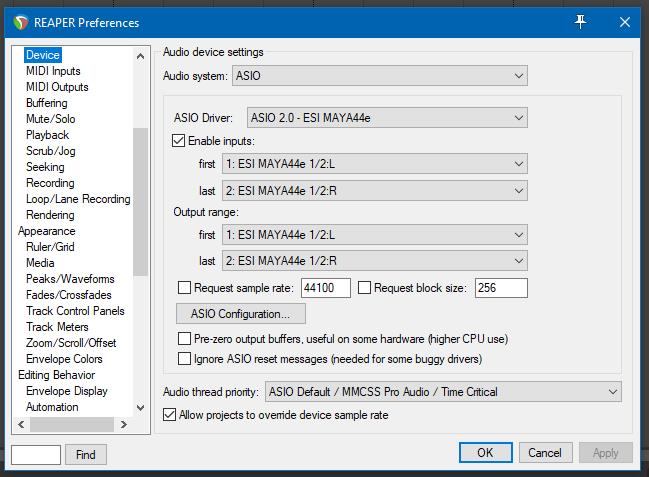Pin the Preferences window with pushpin icon

pos(580,22)
